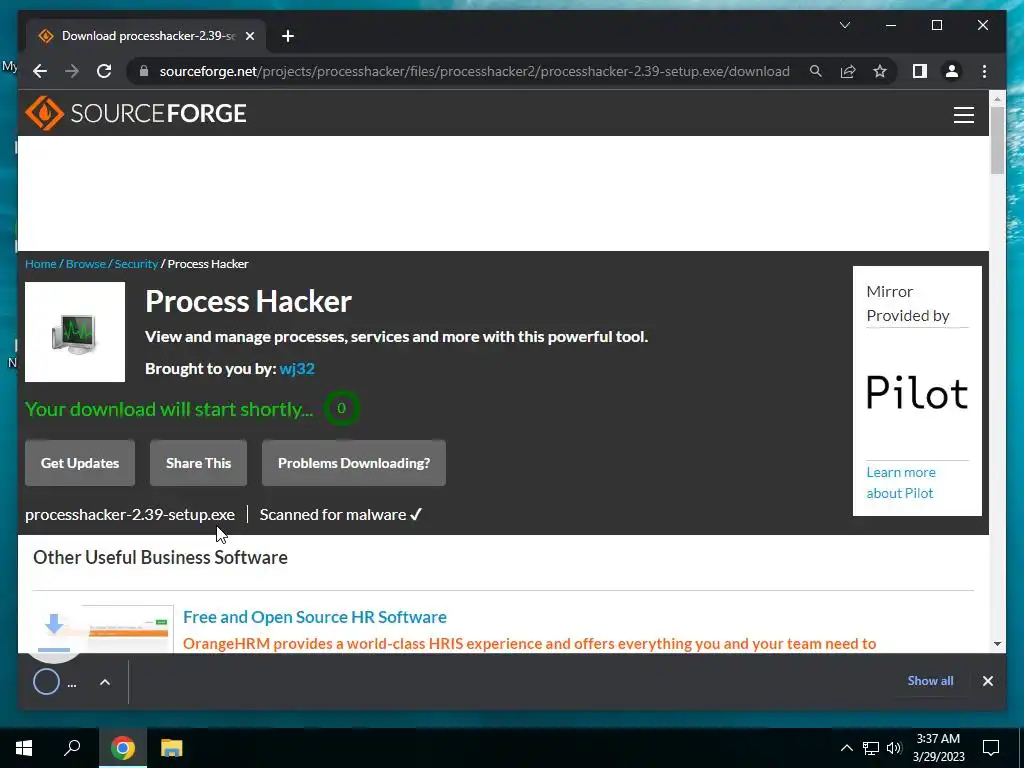Open the taskbar clock and date

tap(938, 748)
